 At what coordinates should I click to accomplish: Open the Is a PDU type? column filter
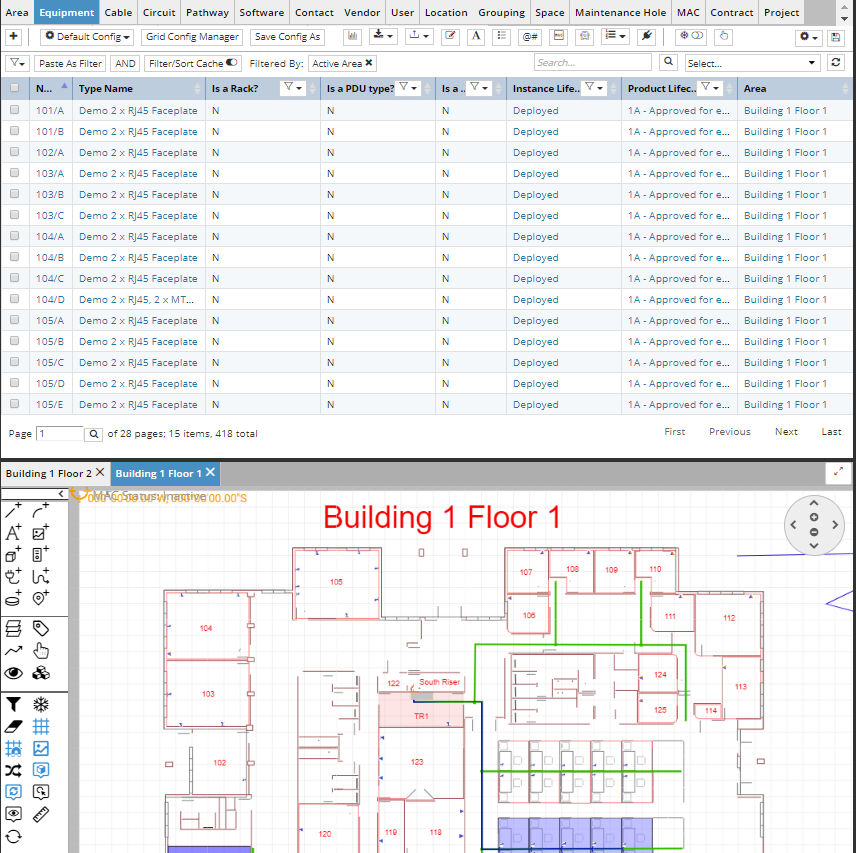[407, 87]
